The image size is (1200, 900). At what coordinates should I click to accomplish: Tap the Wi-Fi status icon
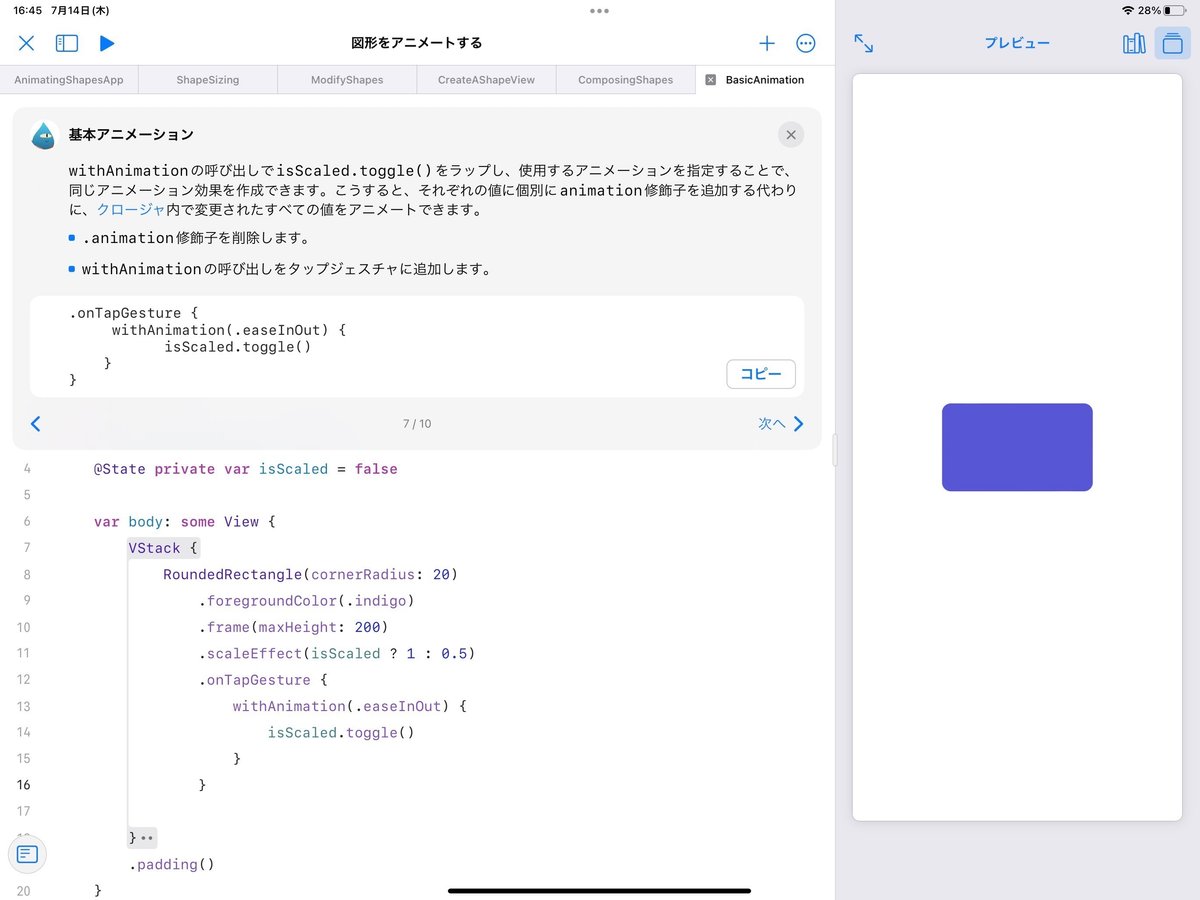point(1128,10)
